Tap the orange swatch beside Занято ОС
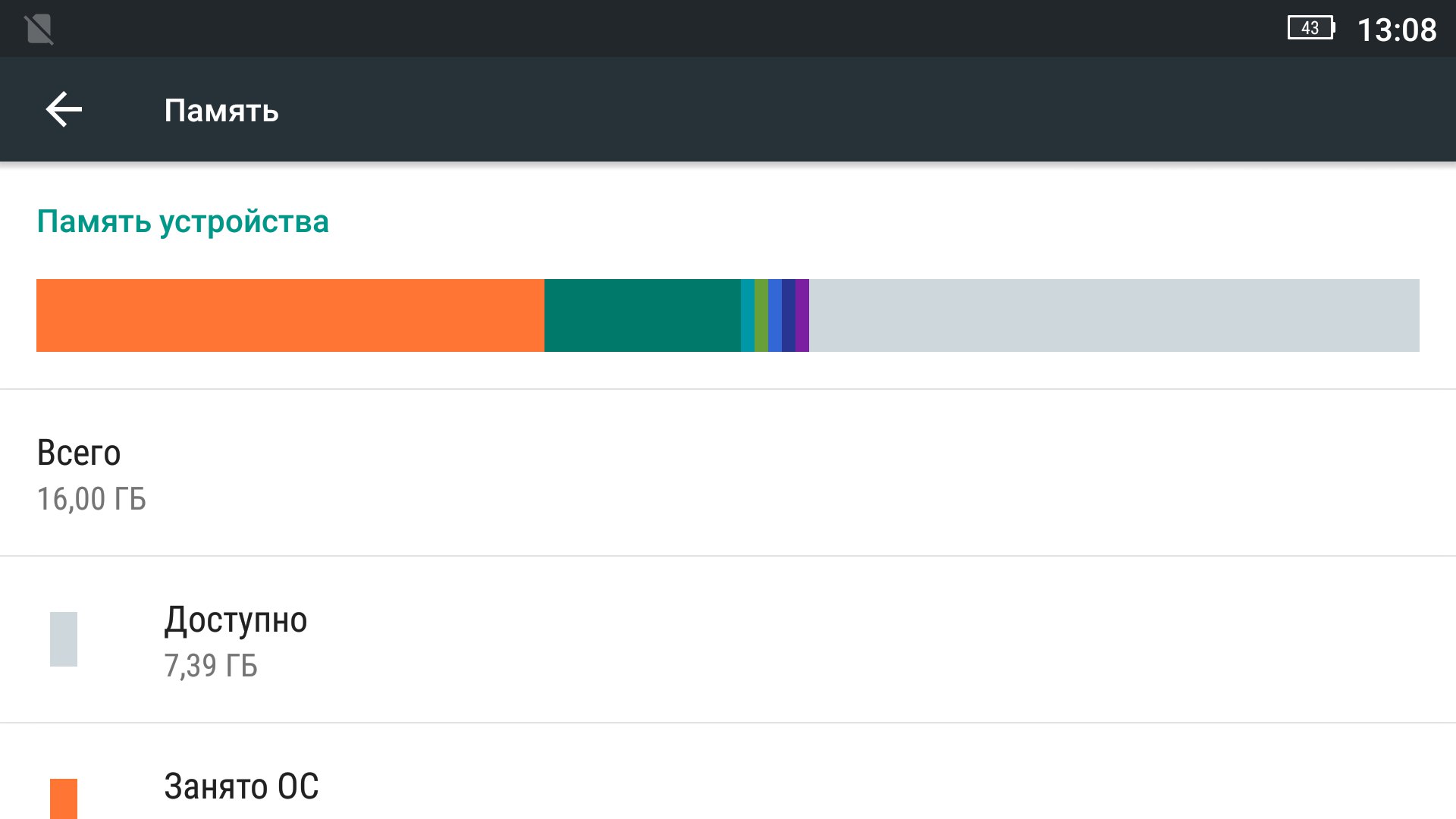The image size is (1456, 819). [x=64, y=799]
